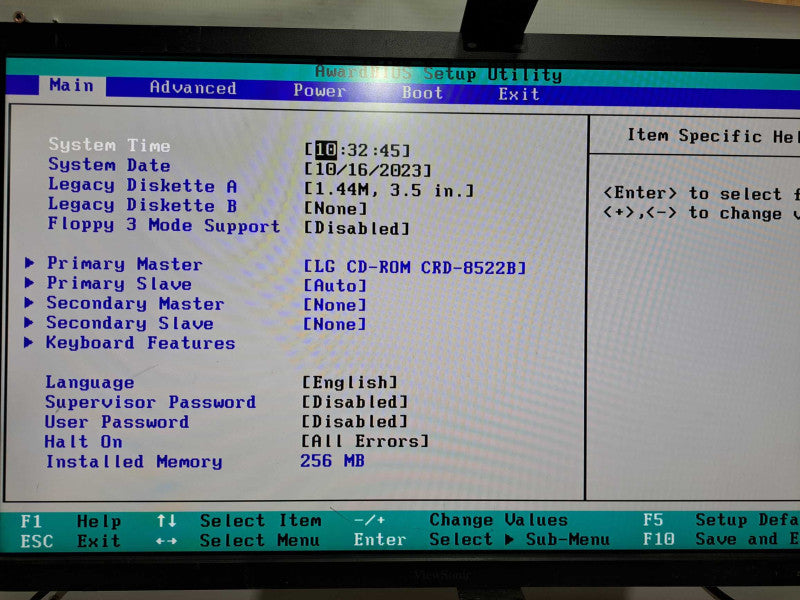The width and height of the screenshot is (800, 600).
Task: Expand Primary Master submenu arrow
Action: point(30,262)
